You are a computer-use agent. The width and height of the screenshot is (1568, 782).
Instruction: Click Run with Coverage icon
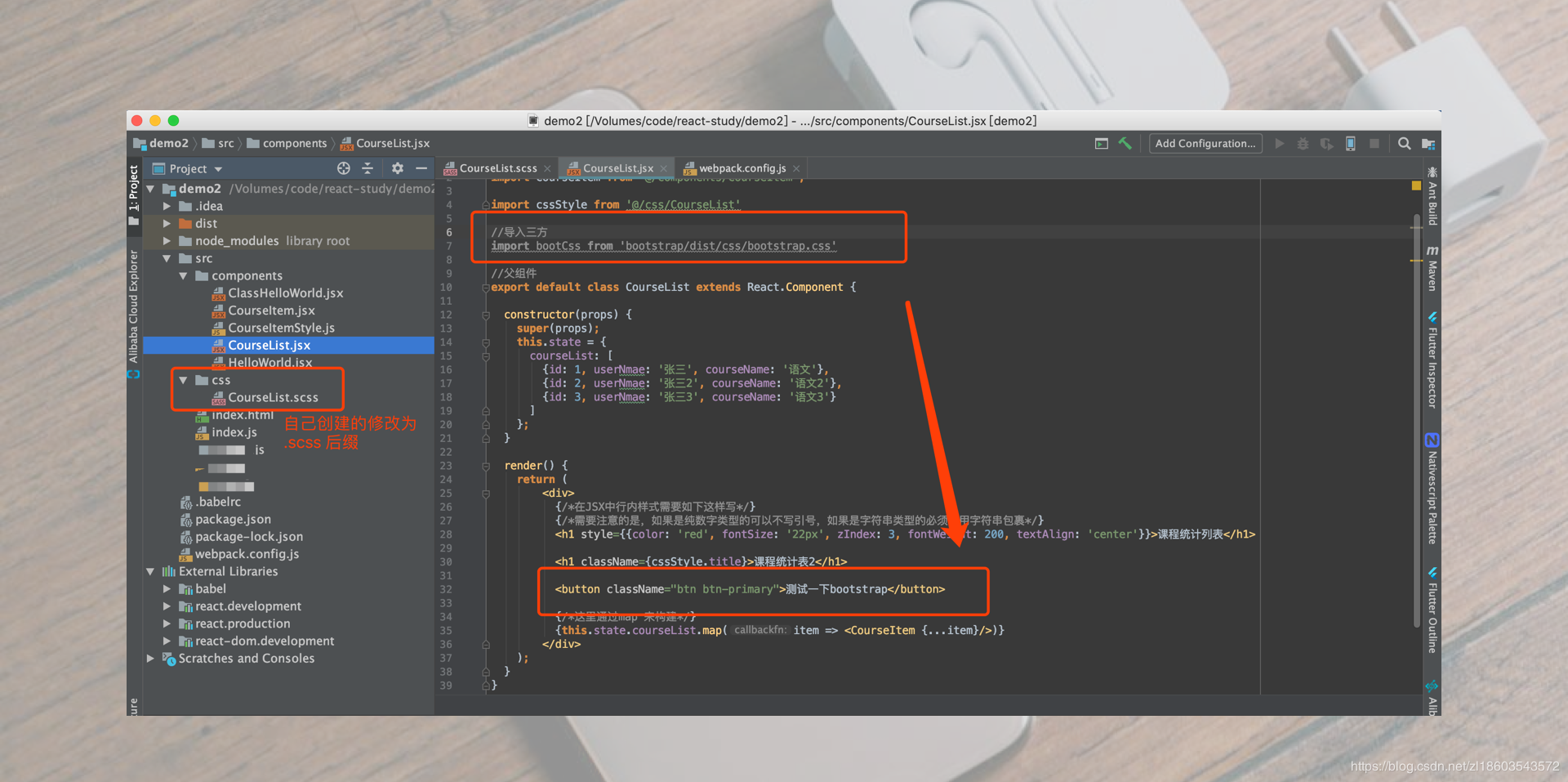click(1326, 144)
